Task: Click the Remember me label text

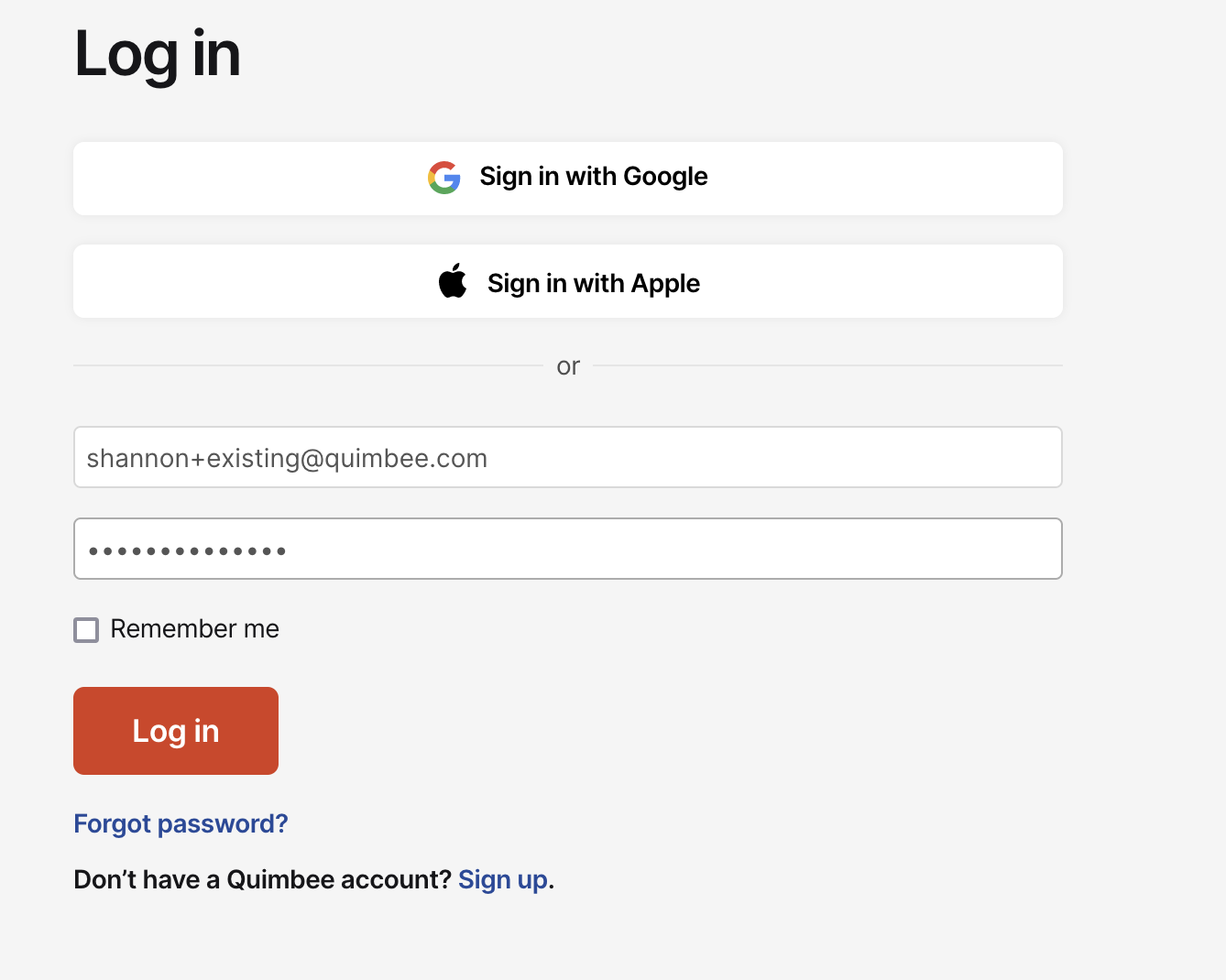Action: pyautogui.click(x=194, y=629)
